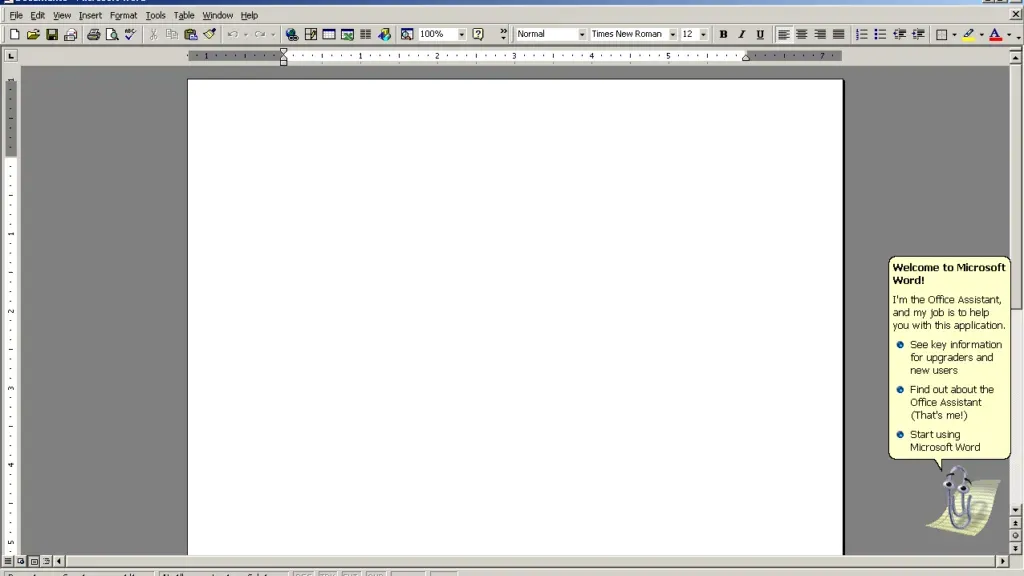
Task: Click the E-mail envelope toolbar icon
Action: click(71, 35)
